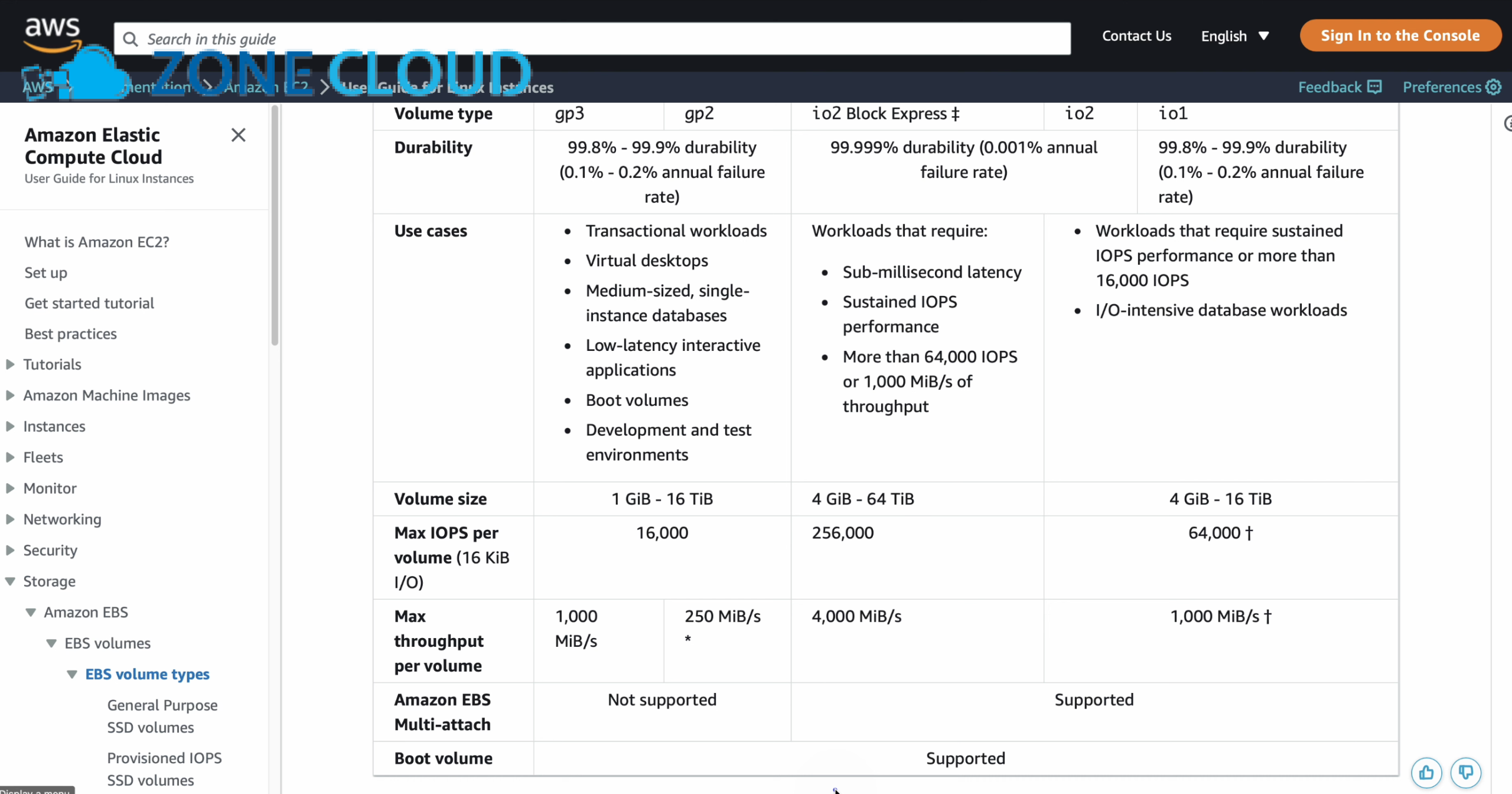The image size is (1512, 794).
Task: Open General Purpose SSD volumes page
Action: point(162,717)
